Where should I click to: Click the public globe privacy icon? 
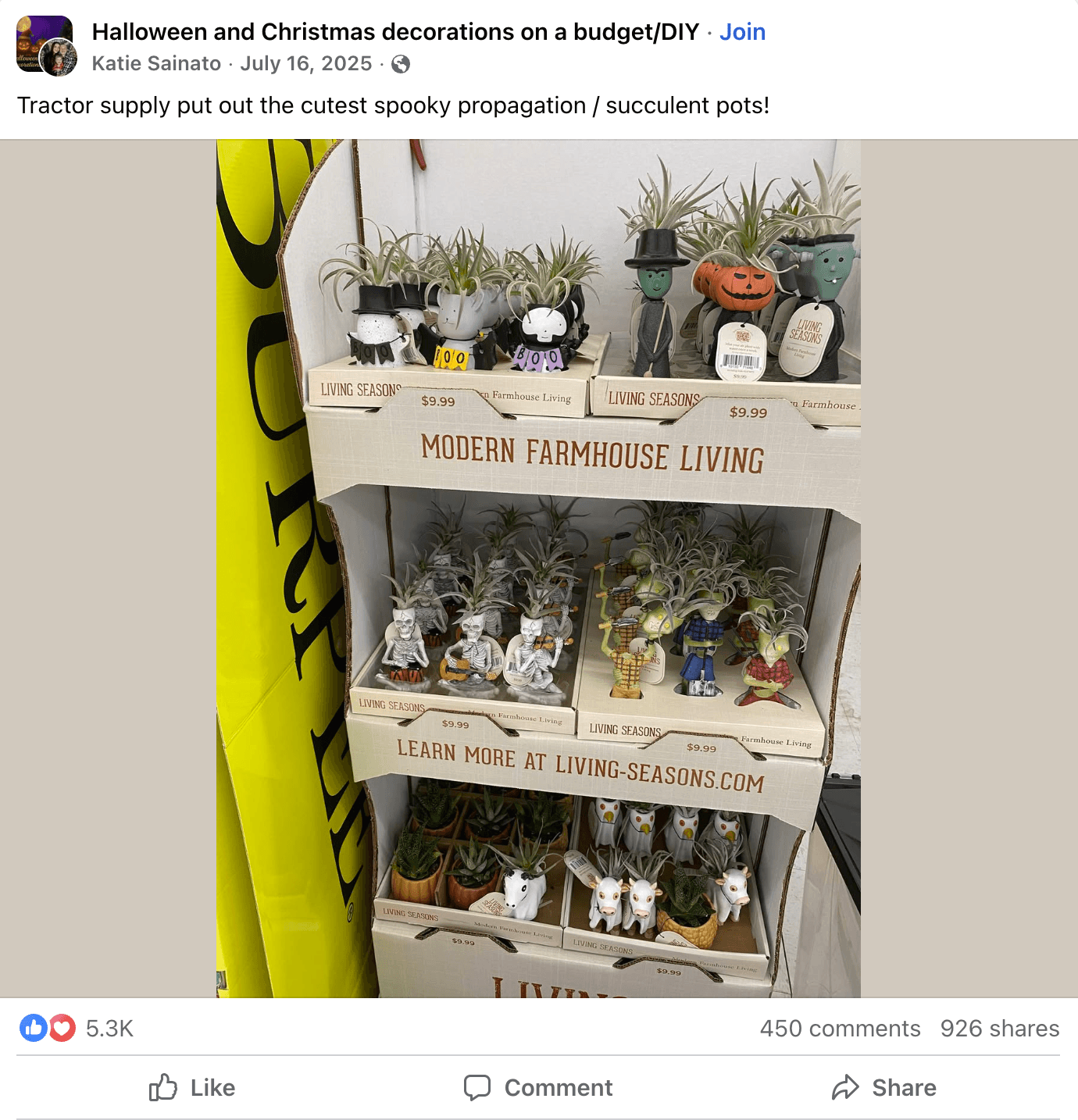[401, 64]
